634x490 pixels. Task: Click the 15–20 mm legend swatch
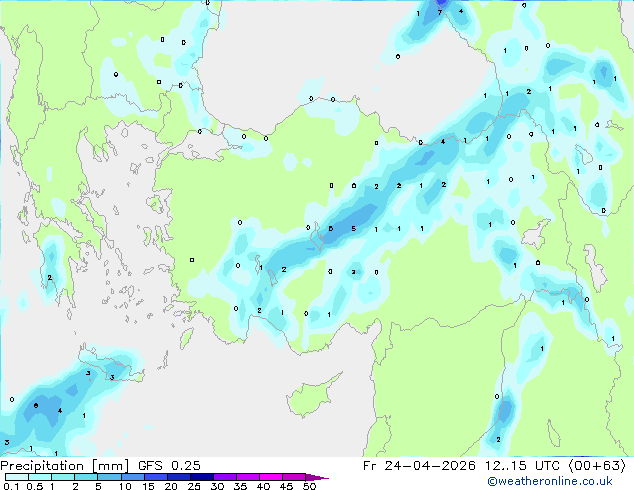point(155,477)
